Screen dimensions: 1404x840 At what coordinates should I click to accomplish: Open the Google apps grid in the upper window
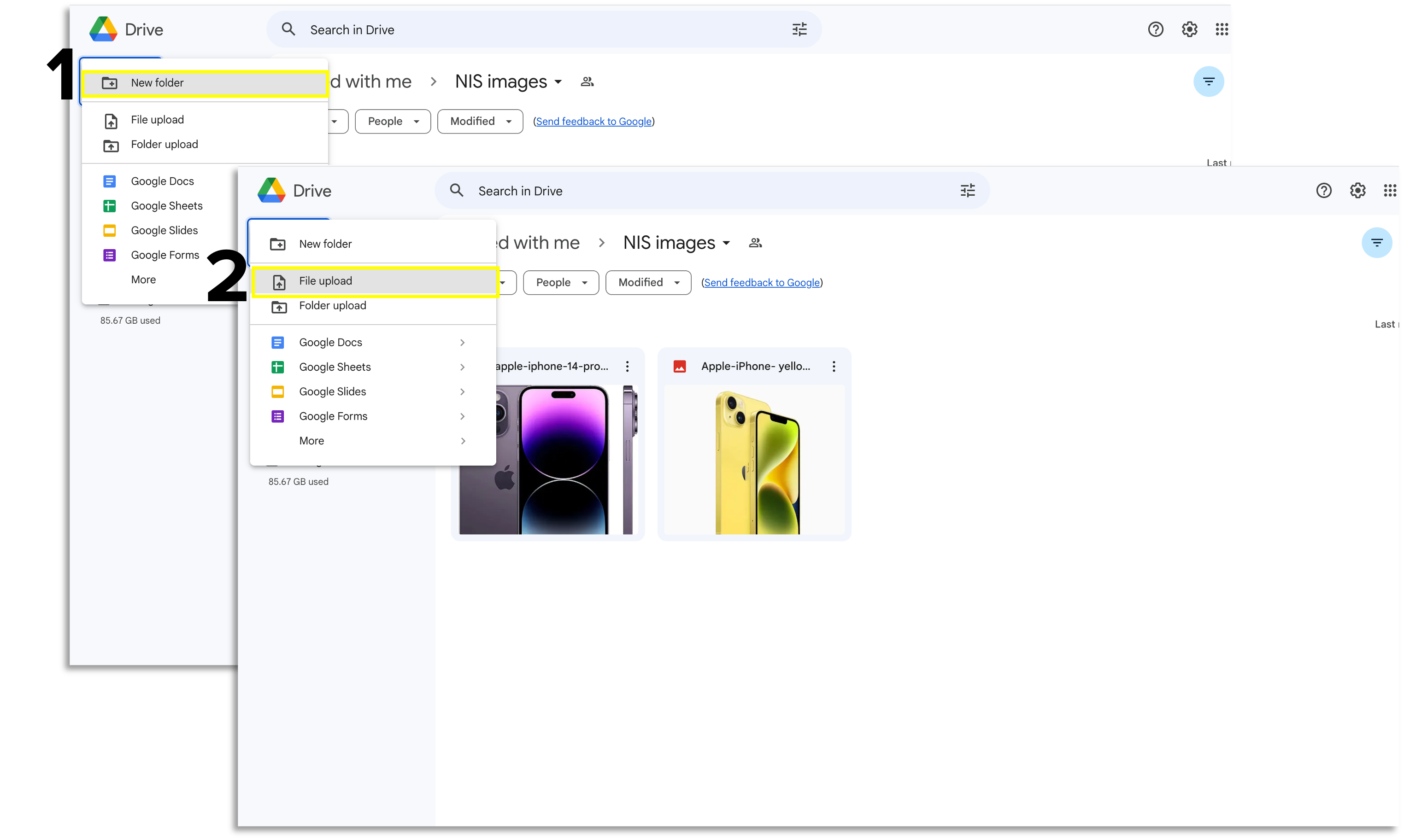tap(1222, 29)
